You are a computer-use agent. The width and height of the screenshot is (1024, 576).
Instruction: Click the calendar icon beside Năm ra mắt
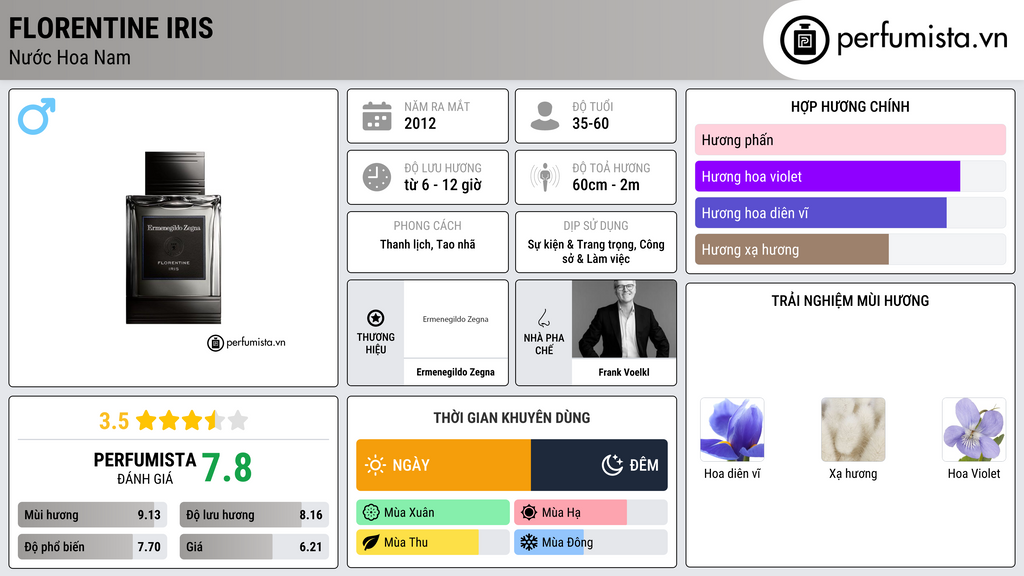pos(377,116)
